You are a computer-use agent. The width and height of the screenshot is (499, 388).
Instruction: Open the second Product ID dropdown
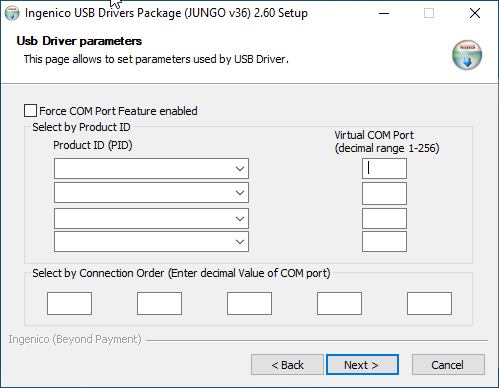(x=151, y=193)
